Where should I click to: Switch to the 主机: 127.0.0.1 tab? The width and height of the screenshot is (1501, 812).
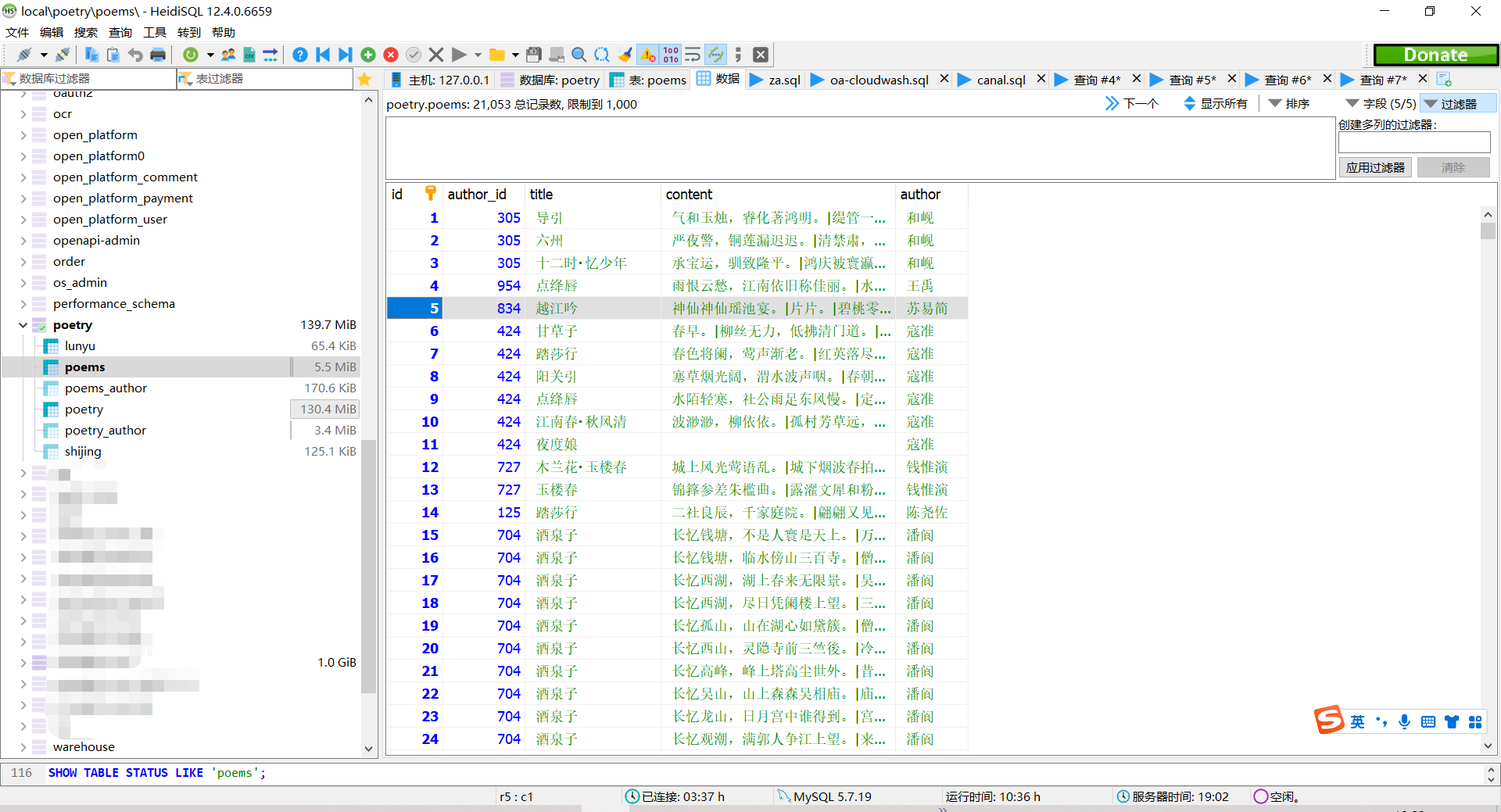[440, 80]
